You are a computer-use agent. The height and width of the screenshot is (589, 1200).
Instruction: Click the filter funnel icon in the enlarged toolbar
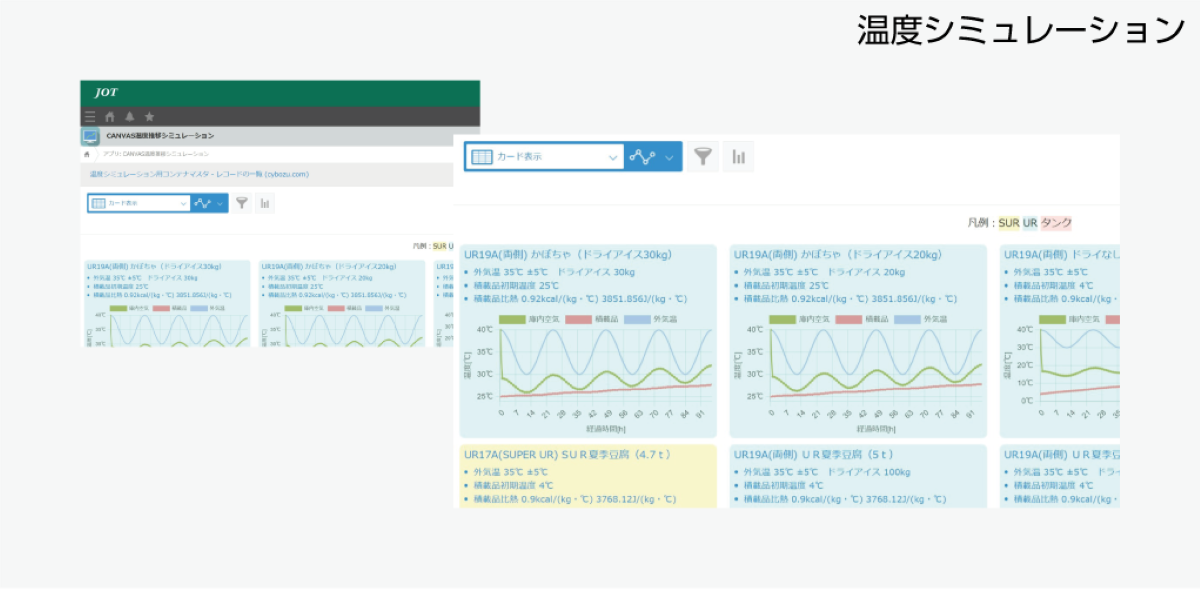(704, 157)
